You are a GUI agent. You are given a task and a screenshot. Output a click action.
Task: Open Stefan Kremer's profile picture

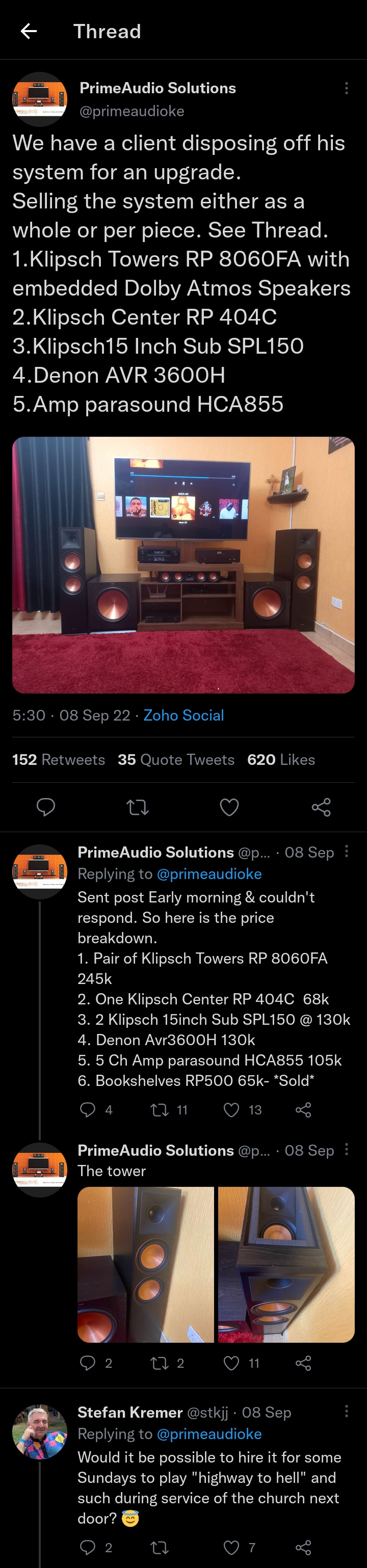point(40,1432)
